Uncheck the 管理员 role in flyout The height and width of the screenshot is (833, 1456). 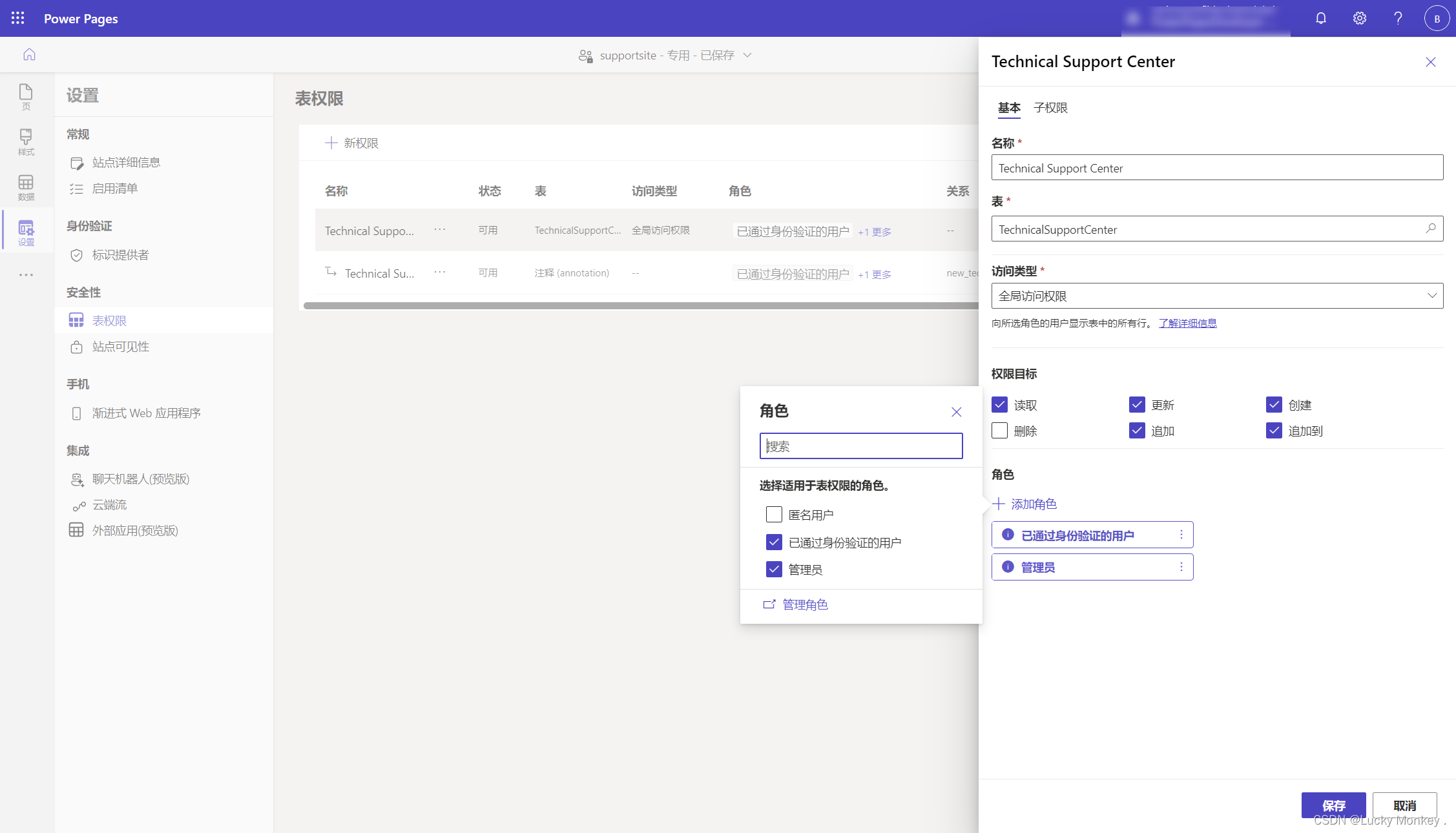point(774,570)
